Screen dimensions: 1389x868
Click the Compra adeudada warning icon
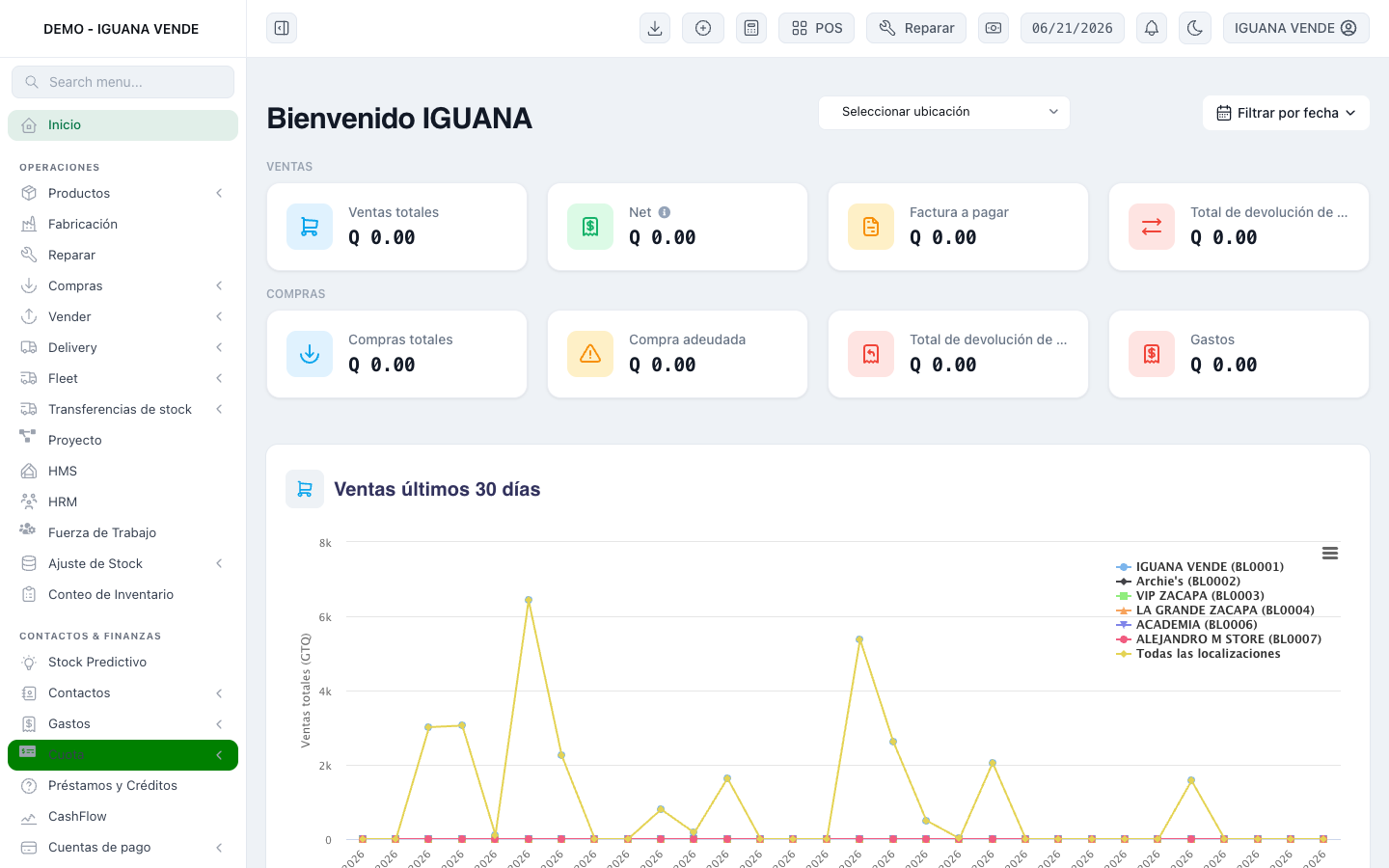(590, 354)
